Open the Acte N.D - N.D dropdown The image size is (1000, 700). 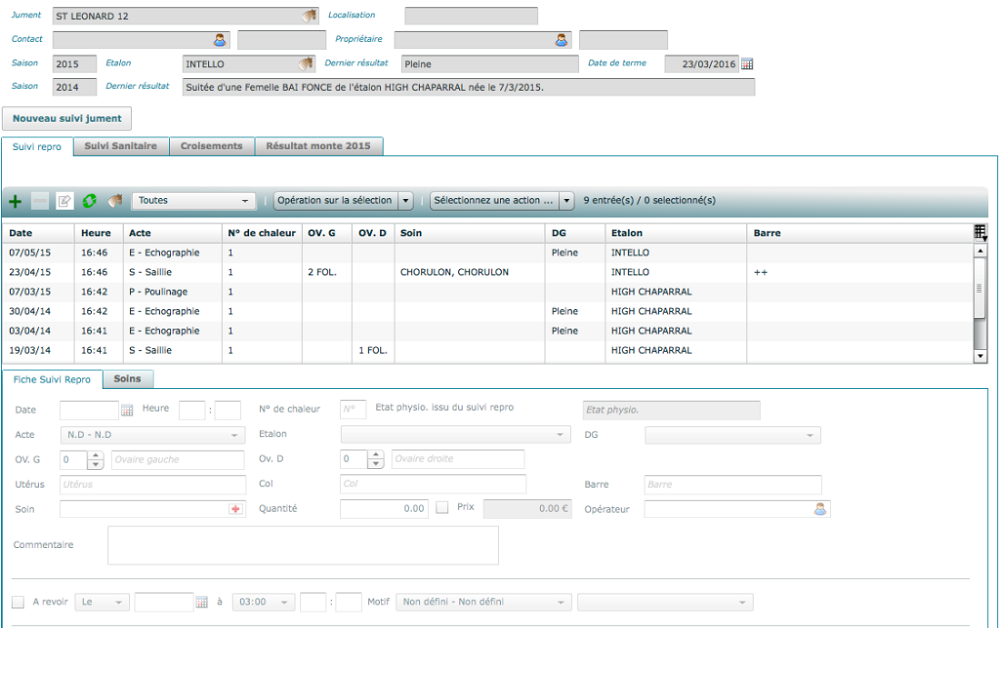click(152, 435)
